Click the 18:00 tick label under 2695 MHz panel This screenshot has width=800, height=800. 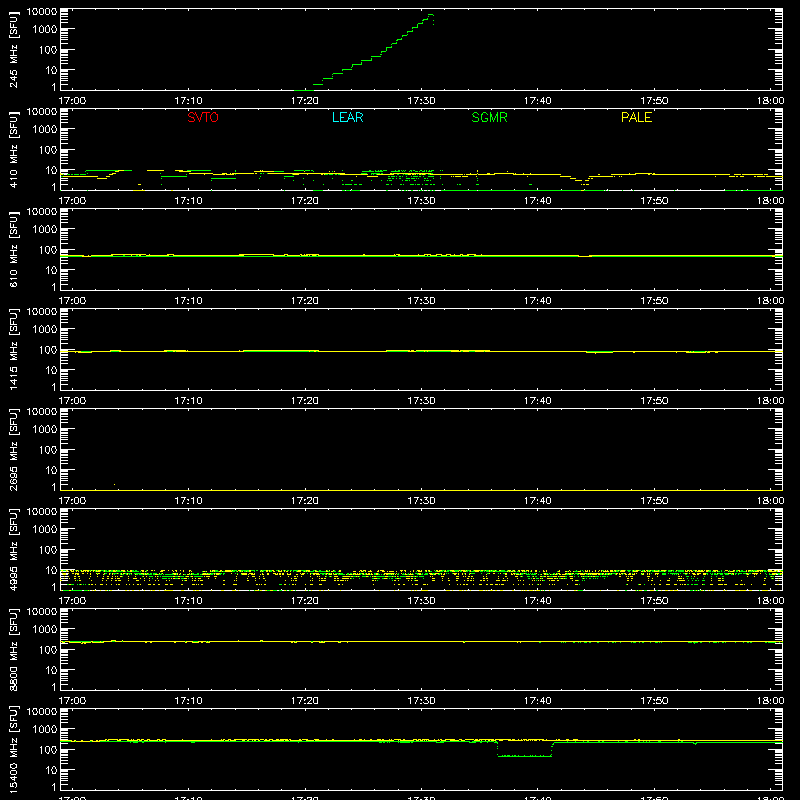(770, 501)
